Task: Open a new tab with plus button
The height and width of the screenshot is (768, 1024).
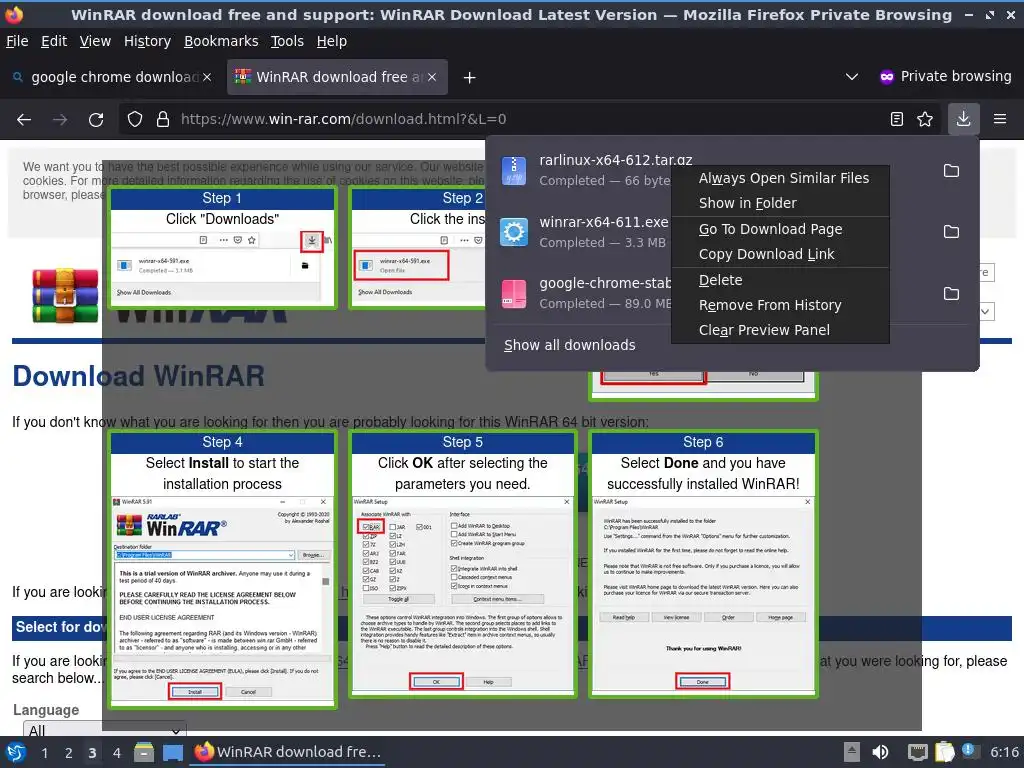Action: click(469, 78)
